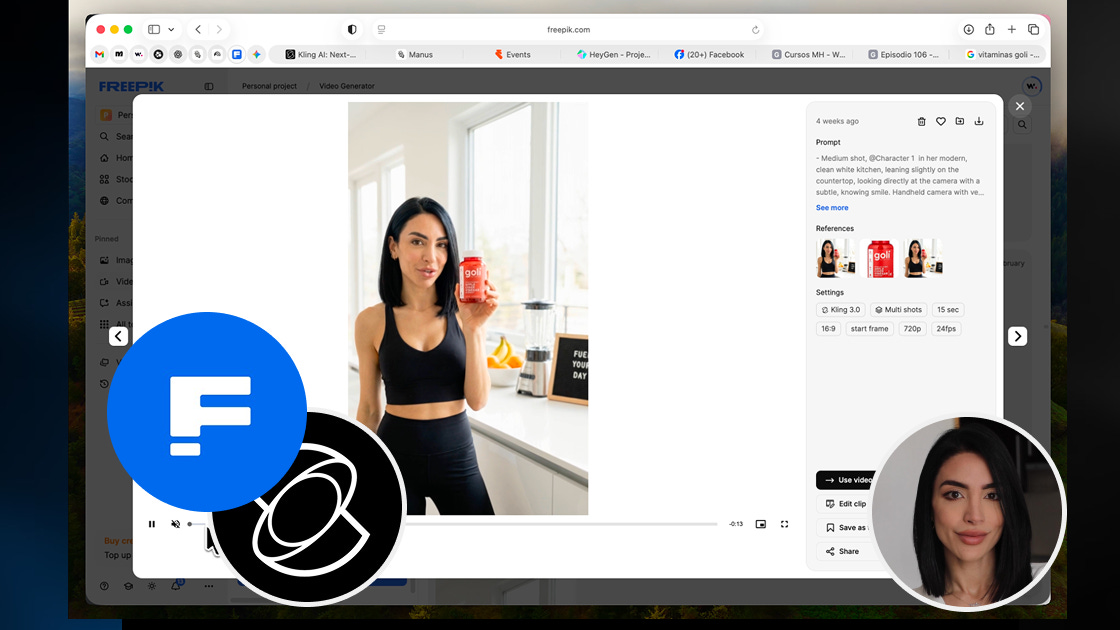Image resolution: width=1120 pixels, height=630 pixels.
Task: Toggle the theme sun icon
Action: pos(151,586)
